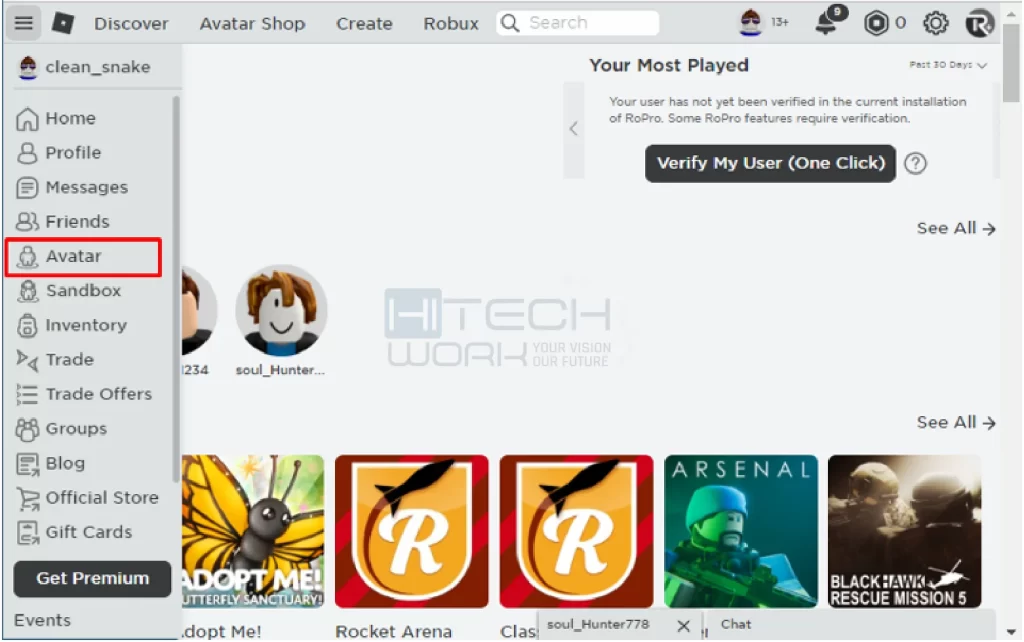Open the Robux balance icon
The image size is (1024, 642).
pos(876,24)
